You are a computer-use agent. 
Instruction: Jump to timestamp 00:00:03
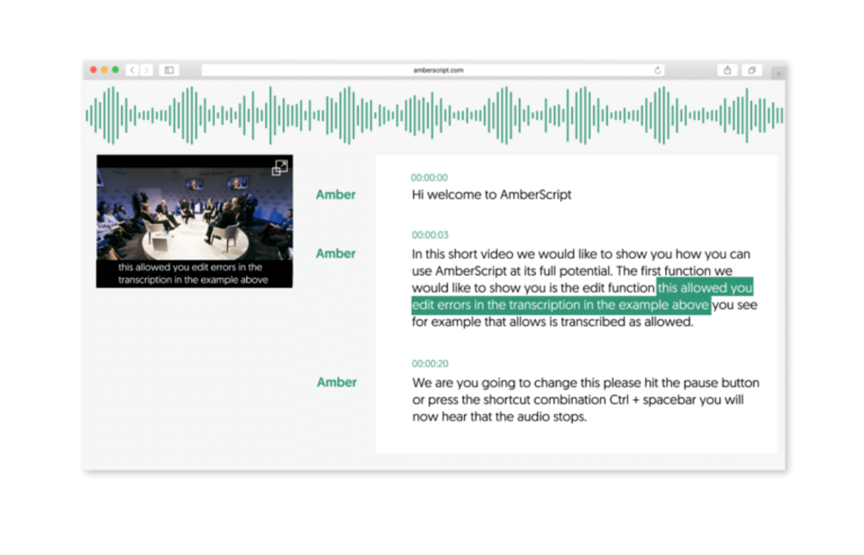[430, 235]
